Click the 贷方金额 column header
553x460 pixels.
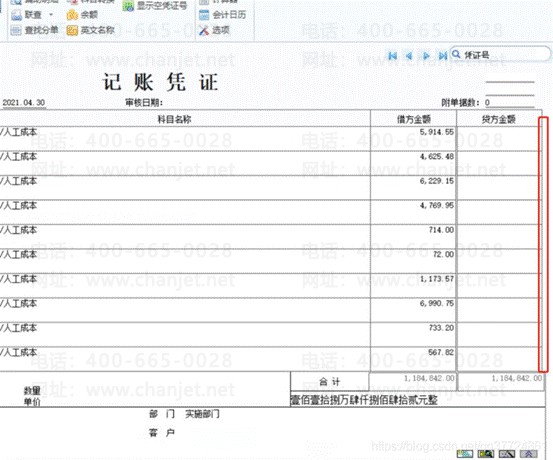point(498,119)
